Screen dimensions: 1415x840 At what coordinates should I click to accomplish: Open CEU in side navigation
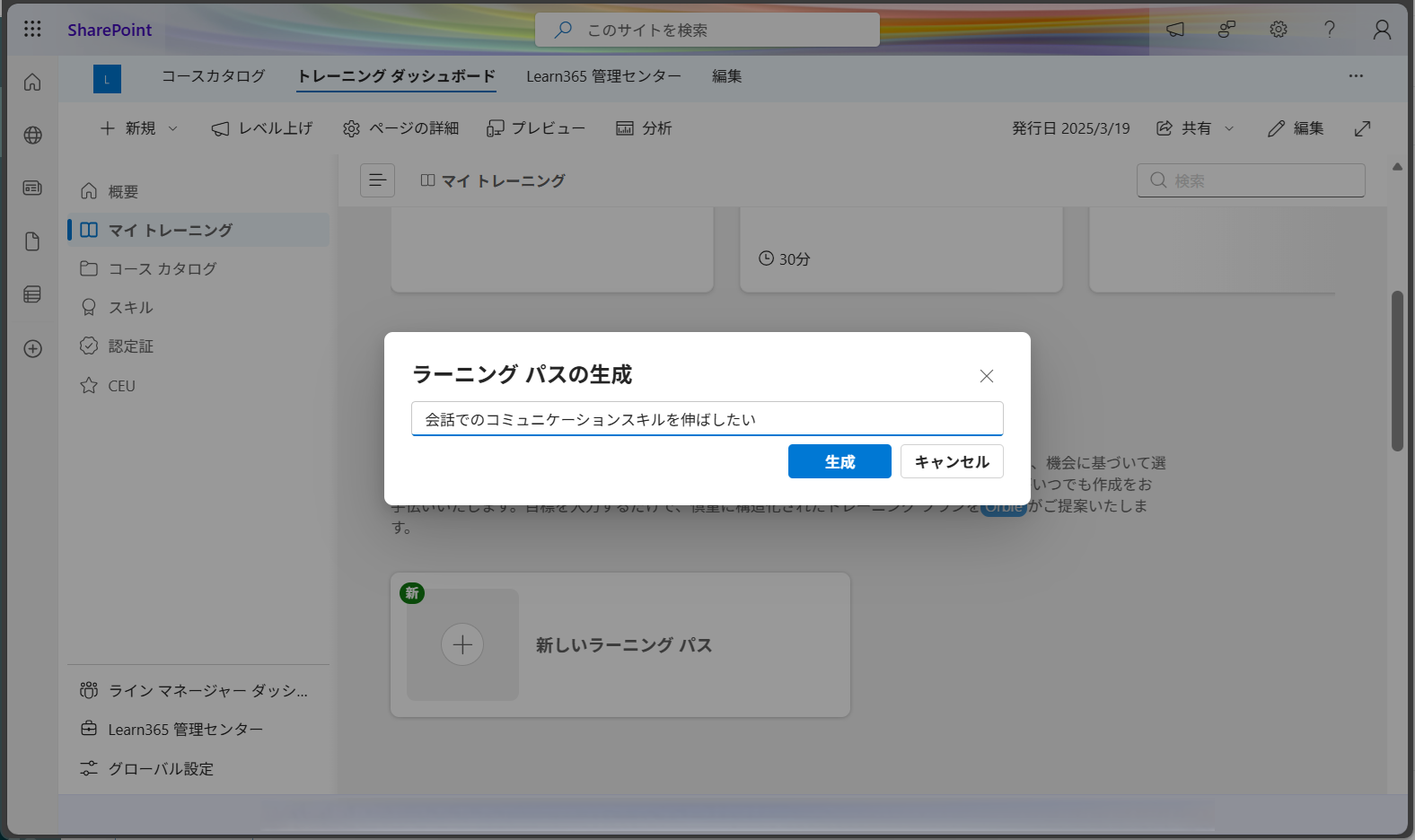198,385
